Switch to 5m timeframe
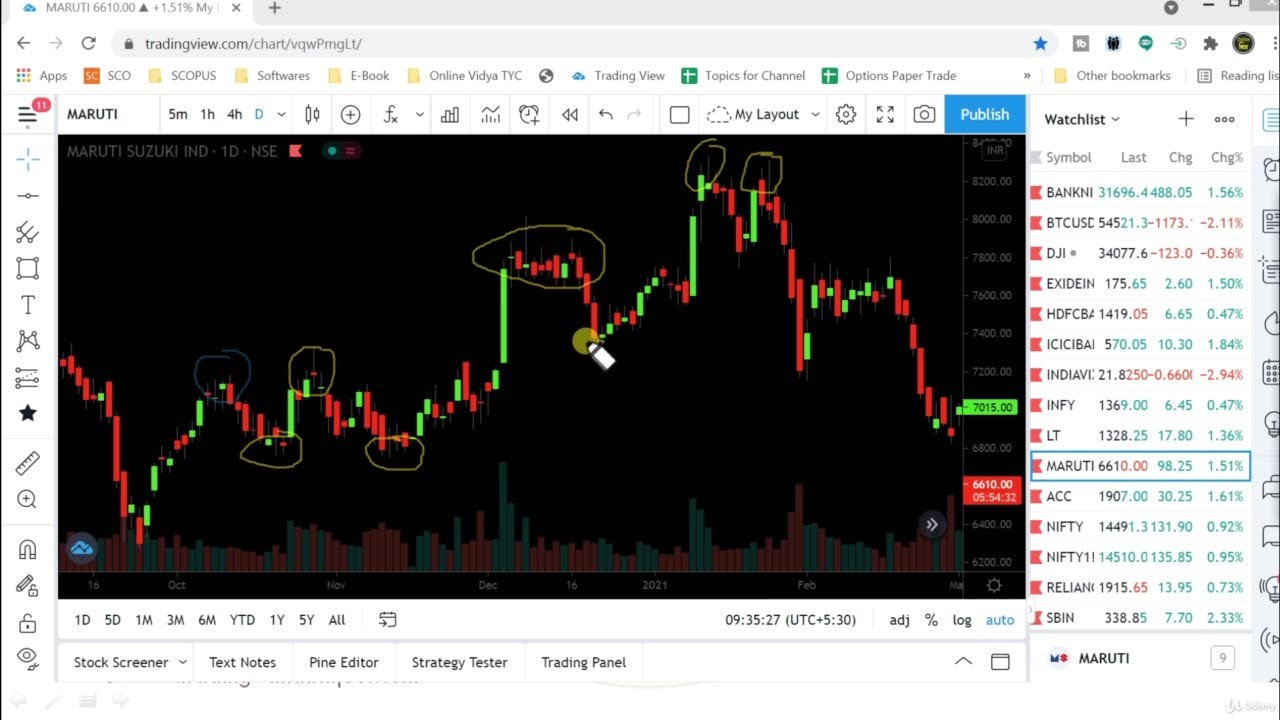 pyautogui.click(x=177, y=114)
